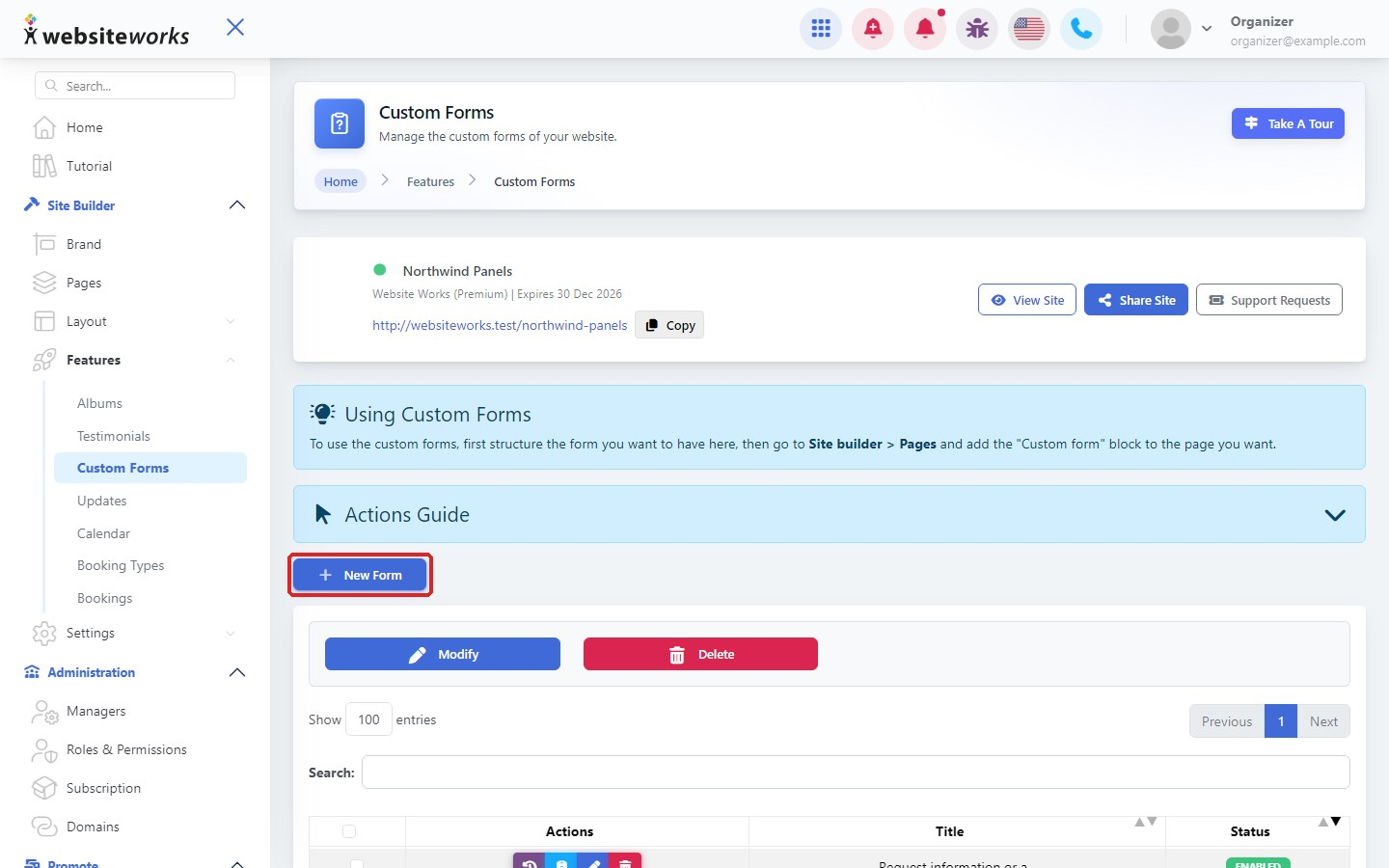The width and height of the screenshot is (1389, 868).
Task: Change language via the US flag icon
Action: pyautogui.click(x=1029, y=29)
